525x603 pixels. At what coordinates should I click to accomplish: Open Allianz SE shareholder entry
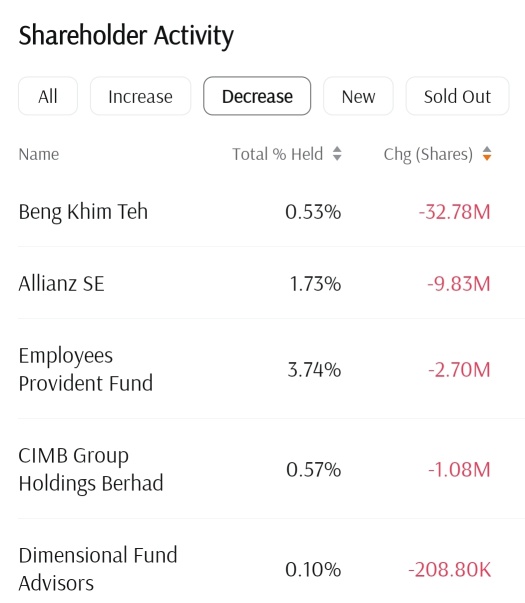point(262,283)
